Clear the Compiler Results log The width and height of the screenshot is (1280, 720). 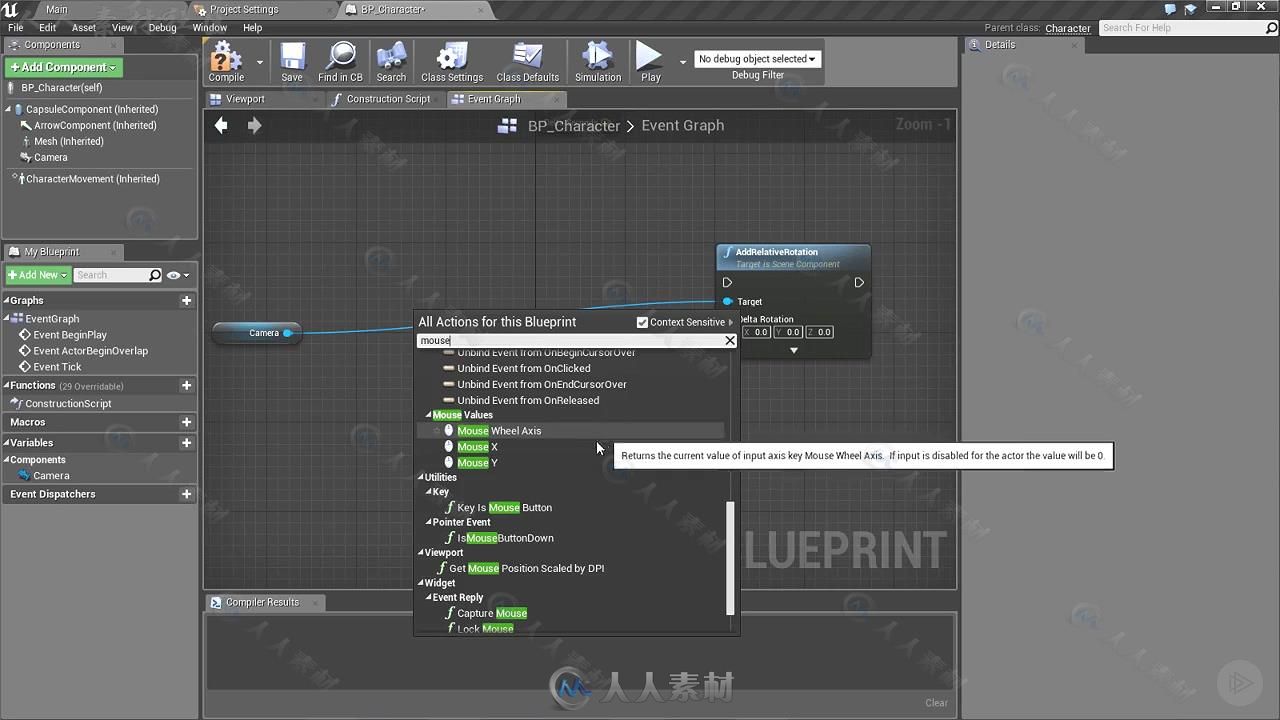point(936,703)
